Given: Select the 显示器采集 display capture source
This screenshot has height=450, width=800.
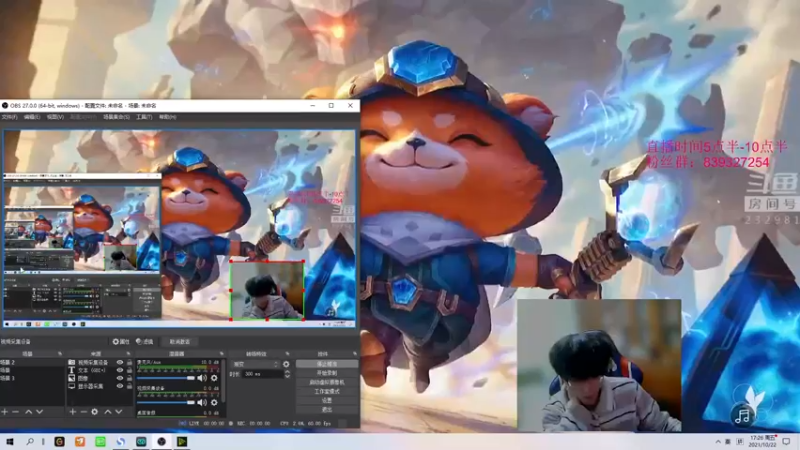Looking at the screenshot, I should pos(91,386).
